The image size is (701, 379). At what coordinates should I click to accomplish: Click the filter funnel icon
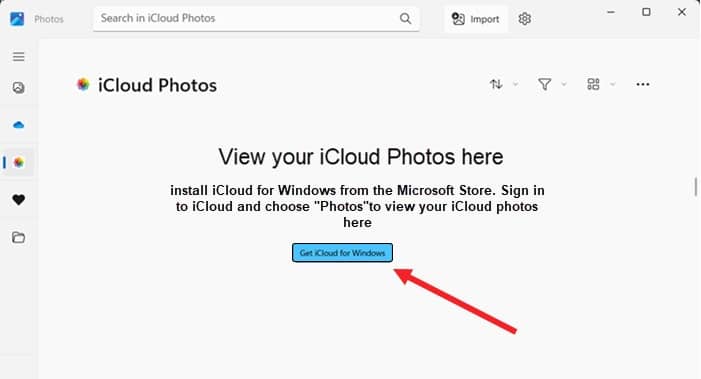(x=544, y=84)
